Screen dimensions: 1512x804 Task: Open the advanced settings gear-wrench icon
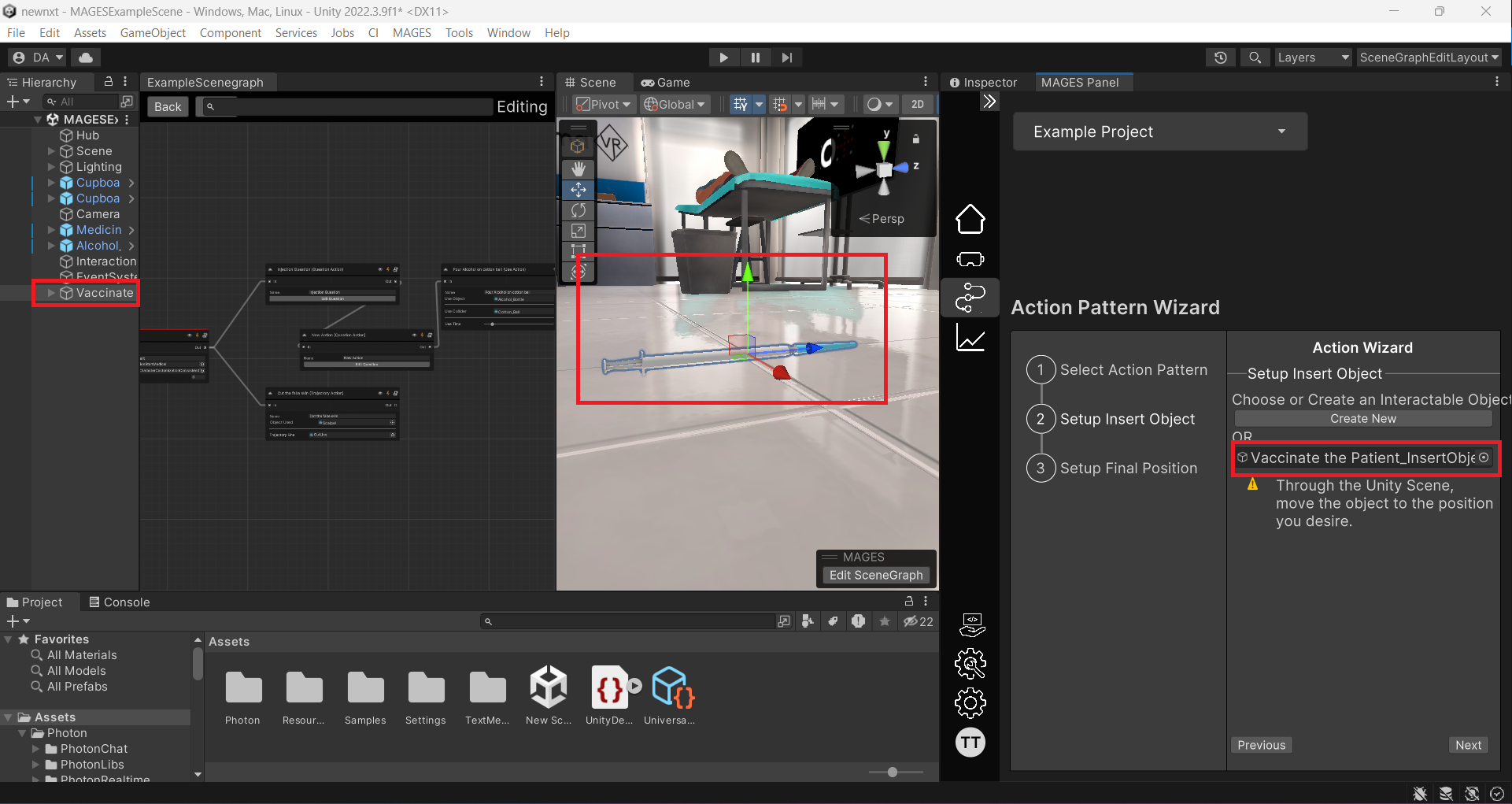tap(970, 664)
